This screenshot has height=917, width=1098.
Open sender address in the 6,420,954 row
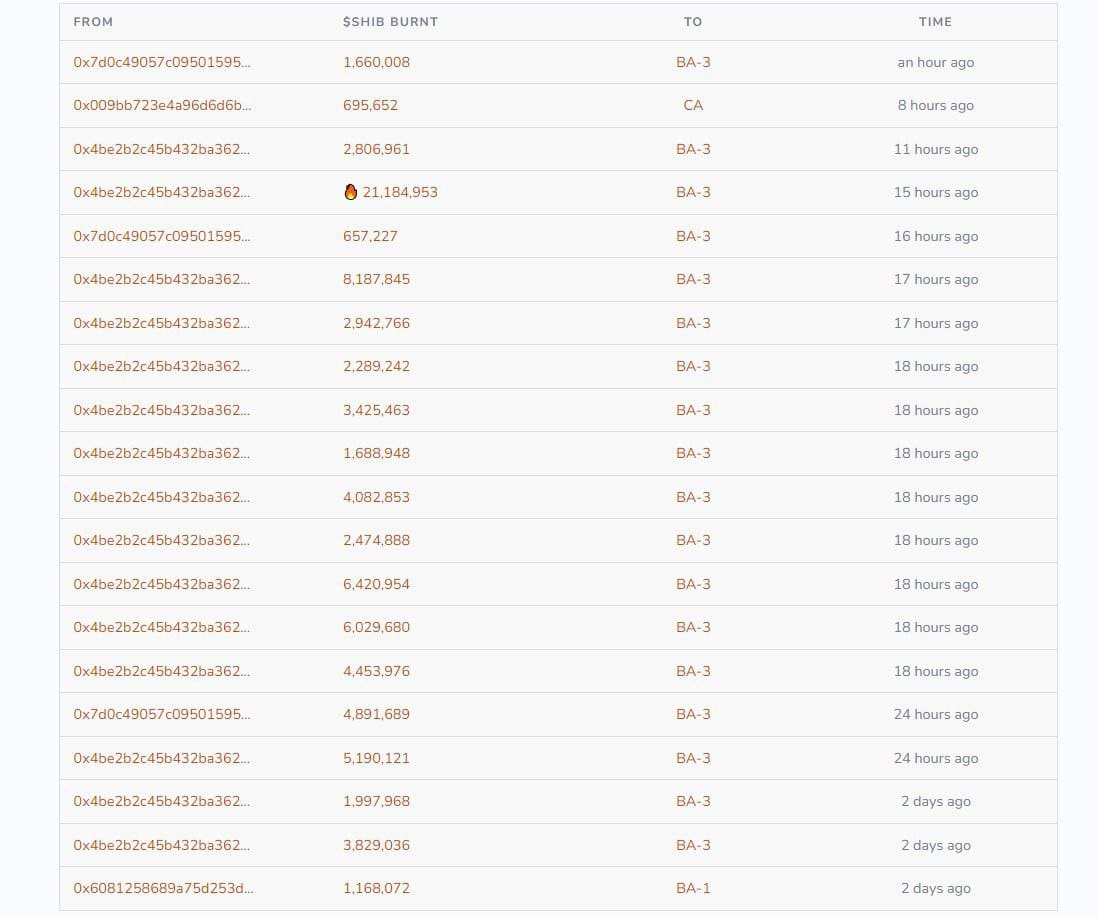(161, 584)
